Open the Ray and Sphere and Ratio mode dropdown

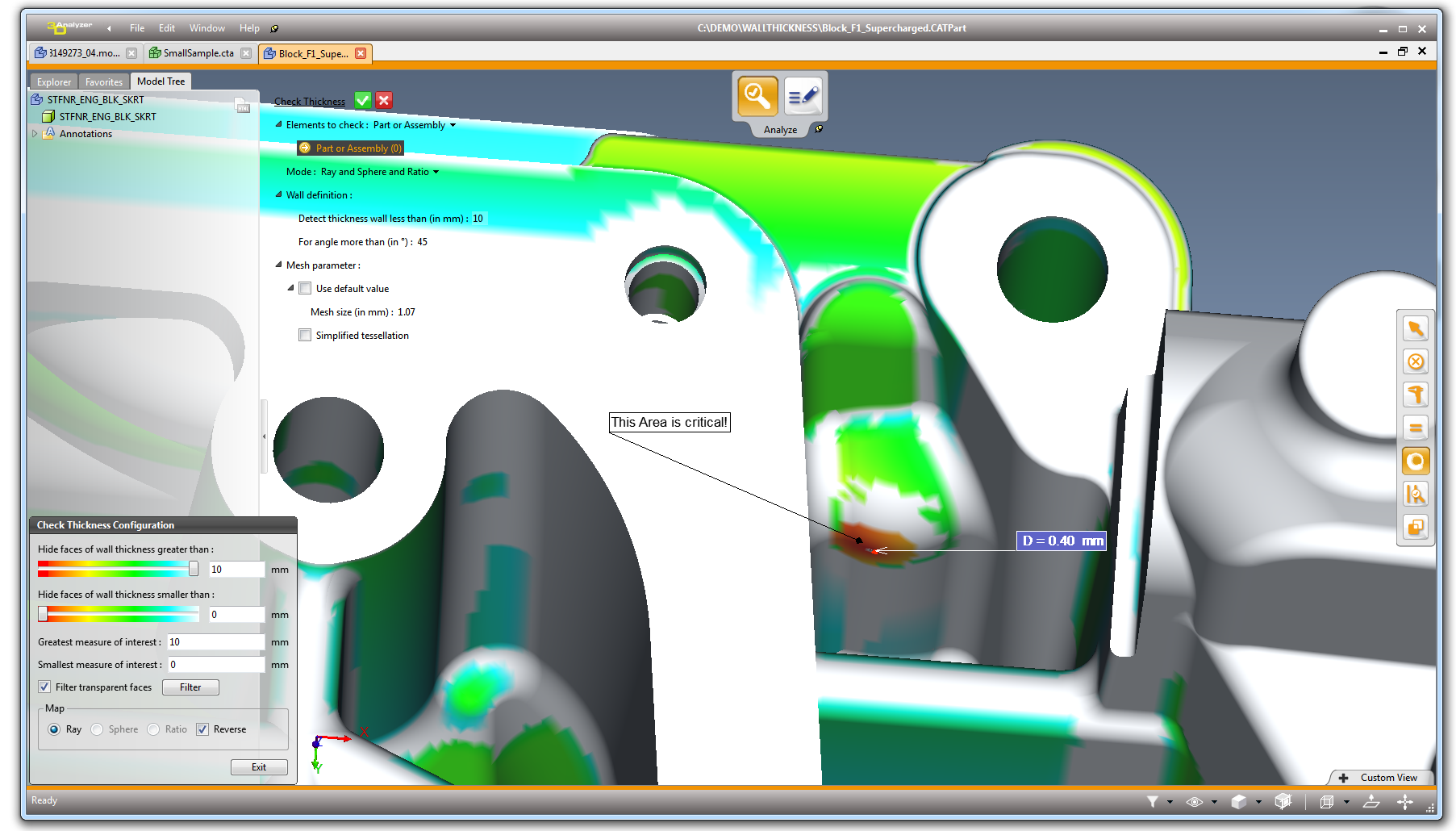tap(435, 171)
